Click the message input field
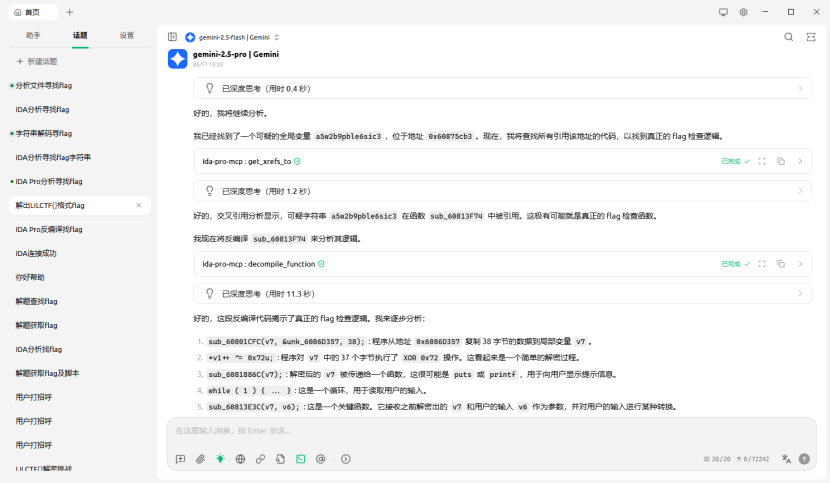Image resolution: width=830 pixels, height=483 pixels. (480, 430)
